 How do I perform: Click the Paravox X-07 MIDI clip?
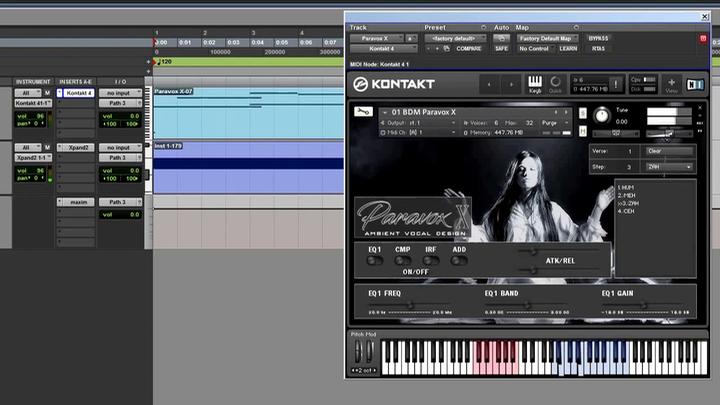[x=248, y=113]
